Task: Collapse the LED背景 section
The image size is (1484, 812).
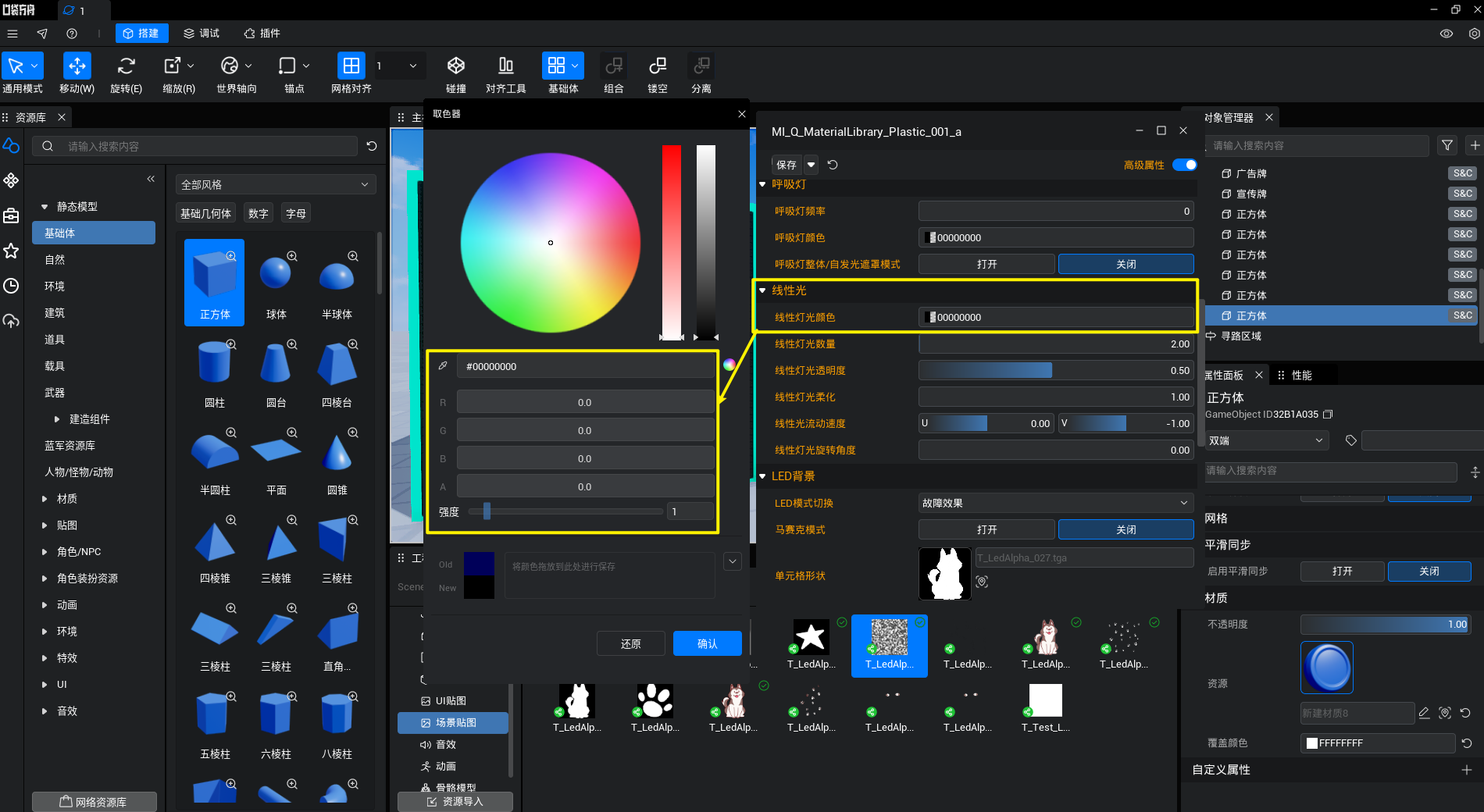Action: [762, 476]
